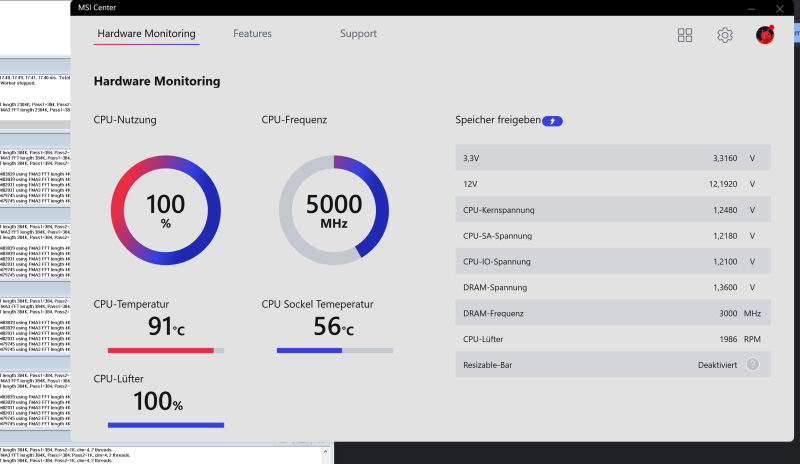
Task: Select the 12V voltage row
Action: point(613,184)
